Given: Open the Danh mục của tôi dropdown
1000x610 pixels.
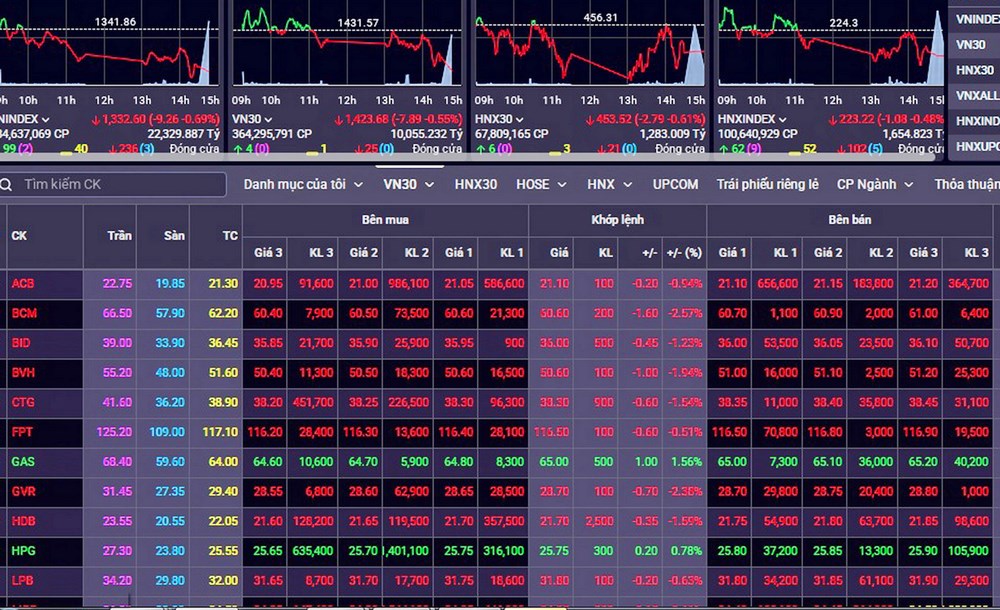Looking at the screenshot, I should (x=304, y=184).
